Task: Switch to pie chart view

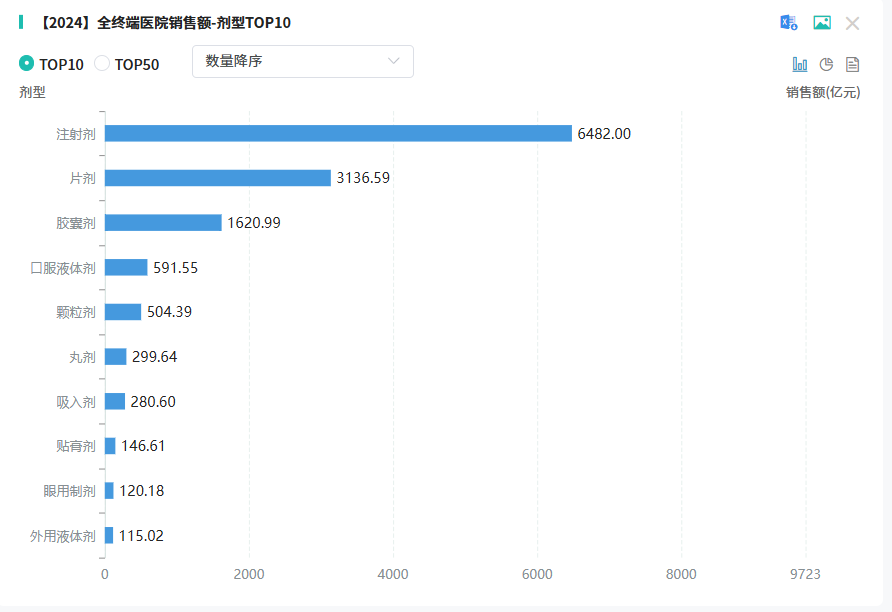Action: [826, 64]
